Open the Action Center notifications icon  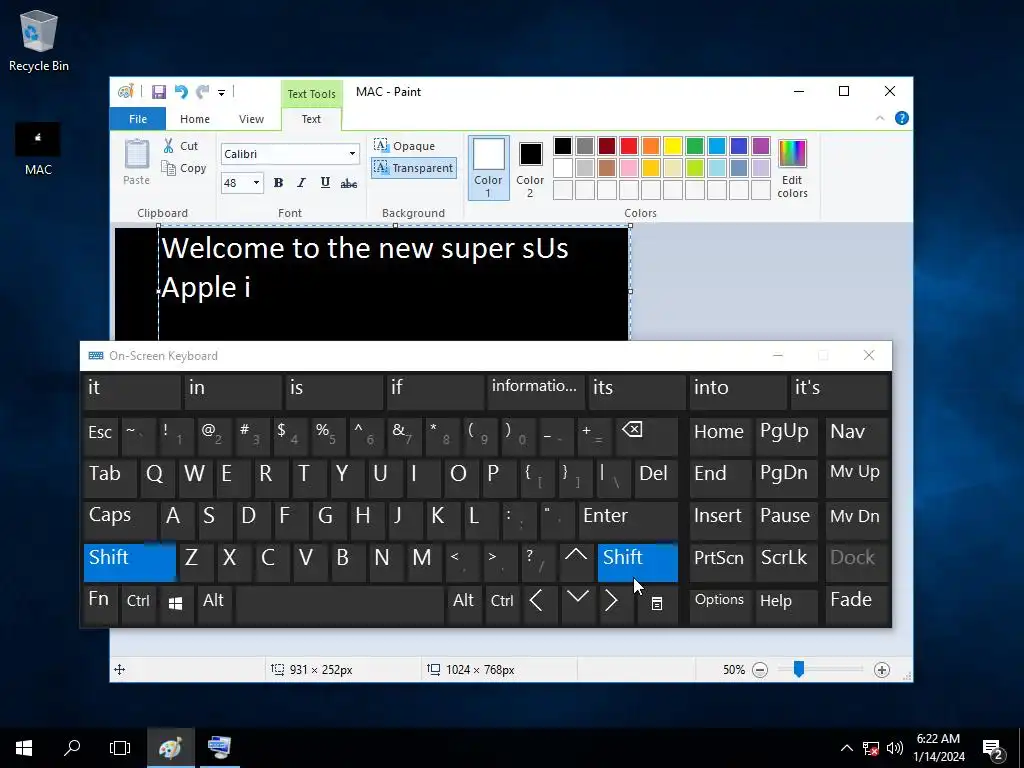click(993, 750)
